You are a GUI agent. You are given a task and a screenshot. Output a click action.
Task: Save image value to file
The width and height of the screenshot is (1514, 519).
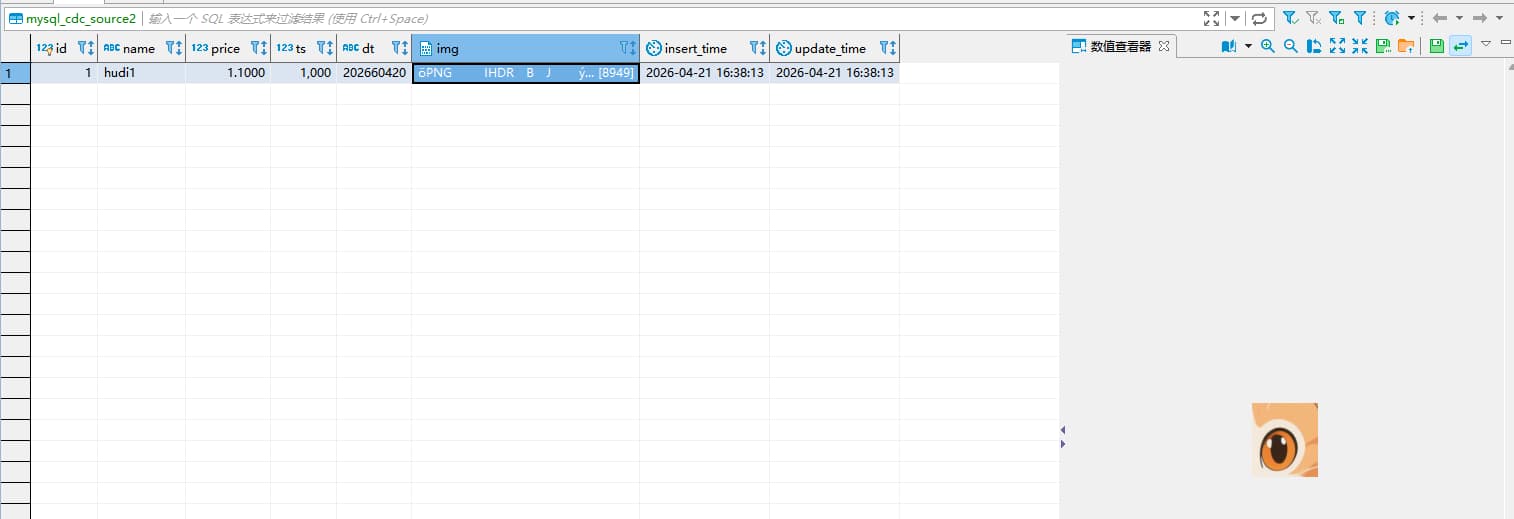click(1383, 46)
